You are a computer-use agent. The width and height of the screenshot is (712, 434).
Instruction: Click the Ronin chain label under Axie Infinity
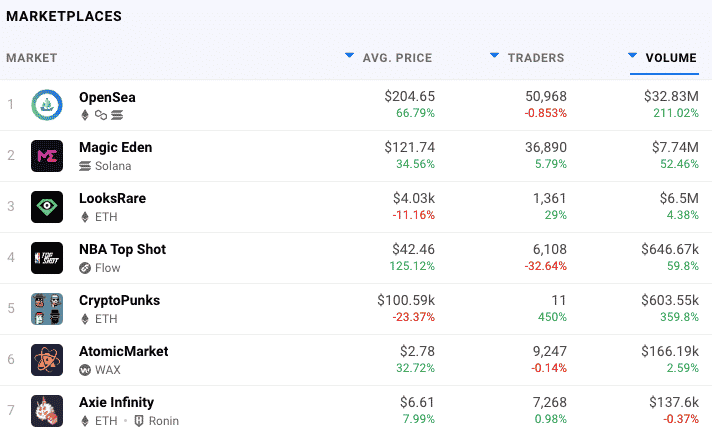coord(163,421)
